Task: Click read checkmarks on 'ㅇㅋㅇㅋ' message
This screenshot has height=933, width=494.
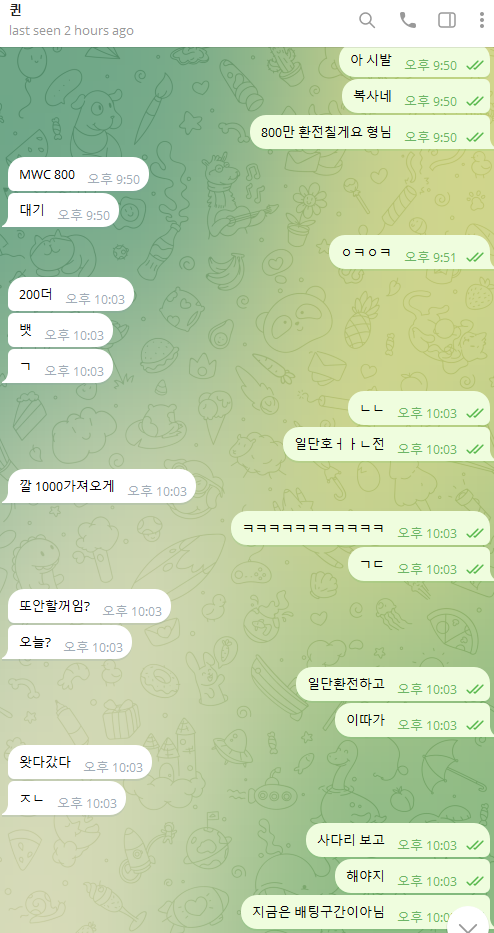Action: pyautogui.click(x=474, y=257)
